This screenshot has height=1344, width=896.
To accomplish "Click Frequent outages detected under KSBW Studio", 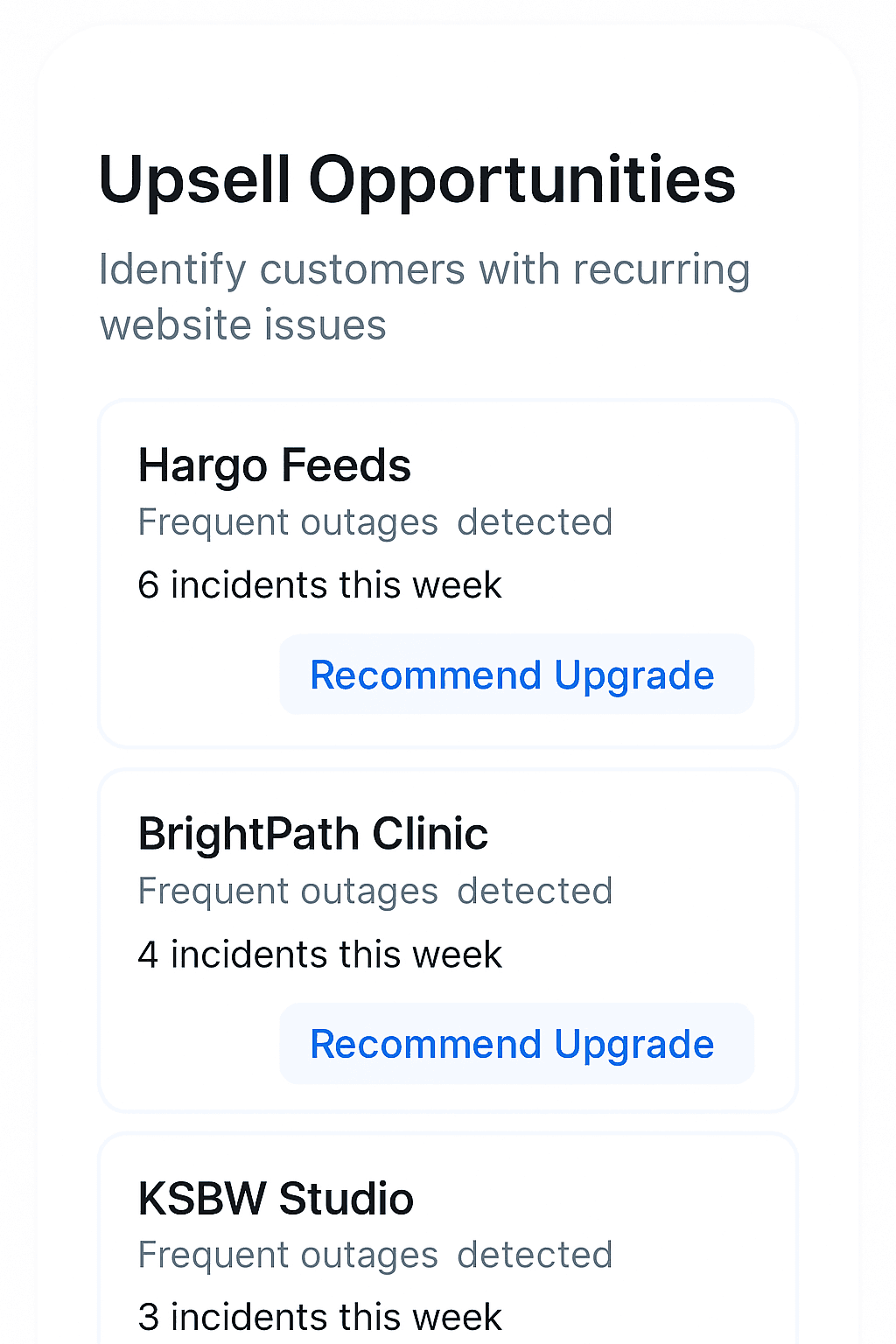I will pos(374,1254).
